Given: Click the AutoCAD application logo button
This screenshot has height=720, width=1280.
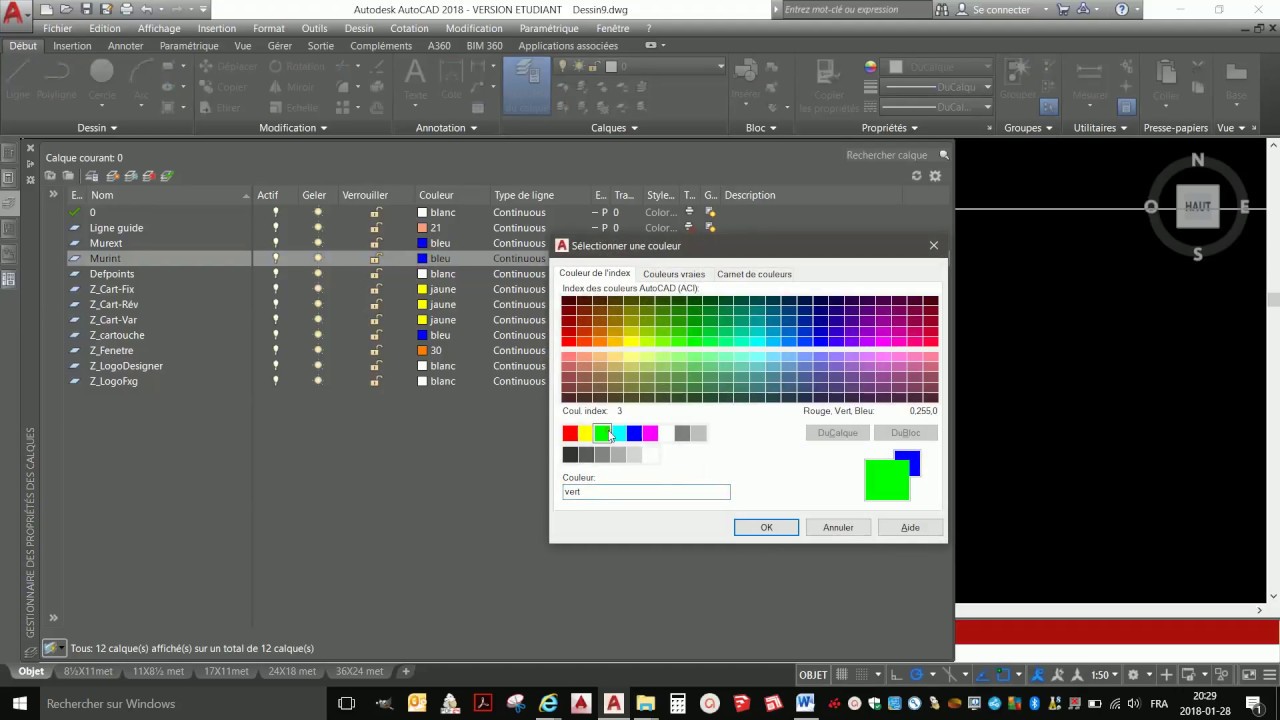Looking at the screenshot, I should pyautogui.click(x=14, y=15).
